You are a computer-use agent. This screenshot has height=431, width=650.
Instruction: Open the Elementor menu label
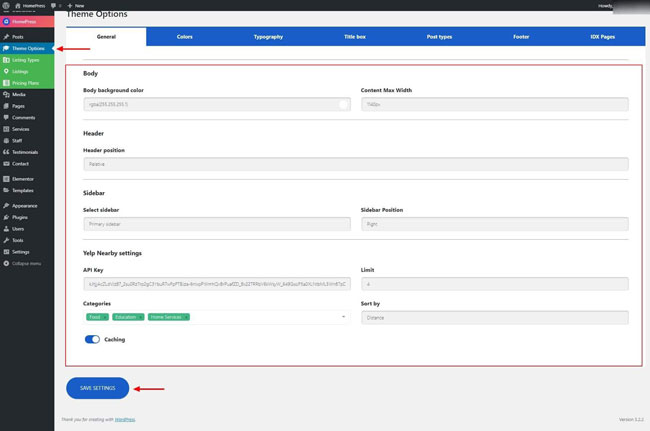pyautogui.click(x=23, y=179)
